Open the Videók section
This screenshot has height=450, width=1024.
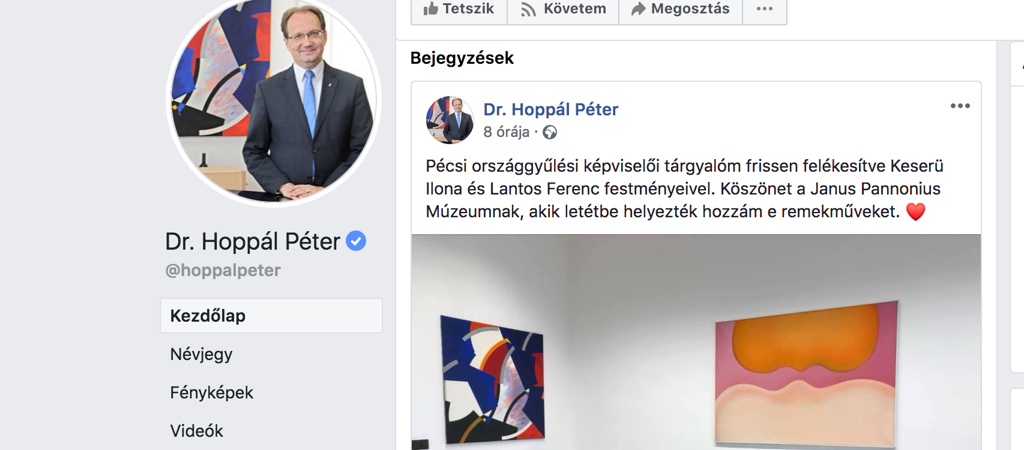point(197,431)
